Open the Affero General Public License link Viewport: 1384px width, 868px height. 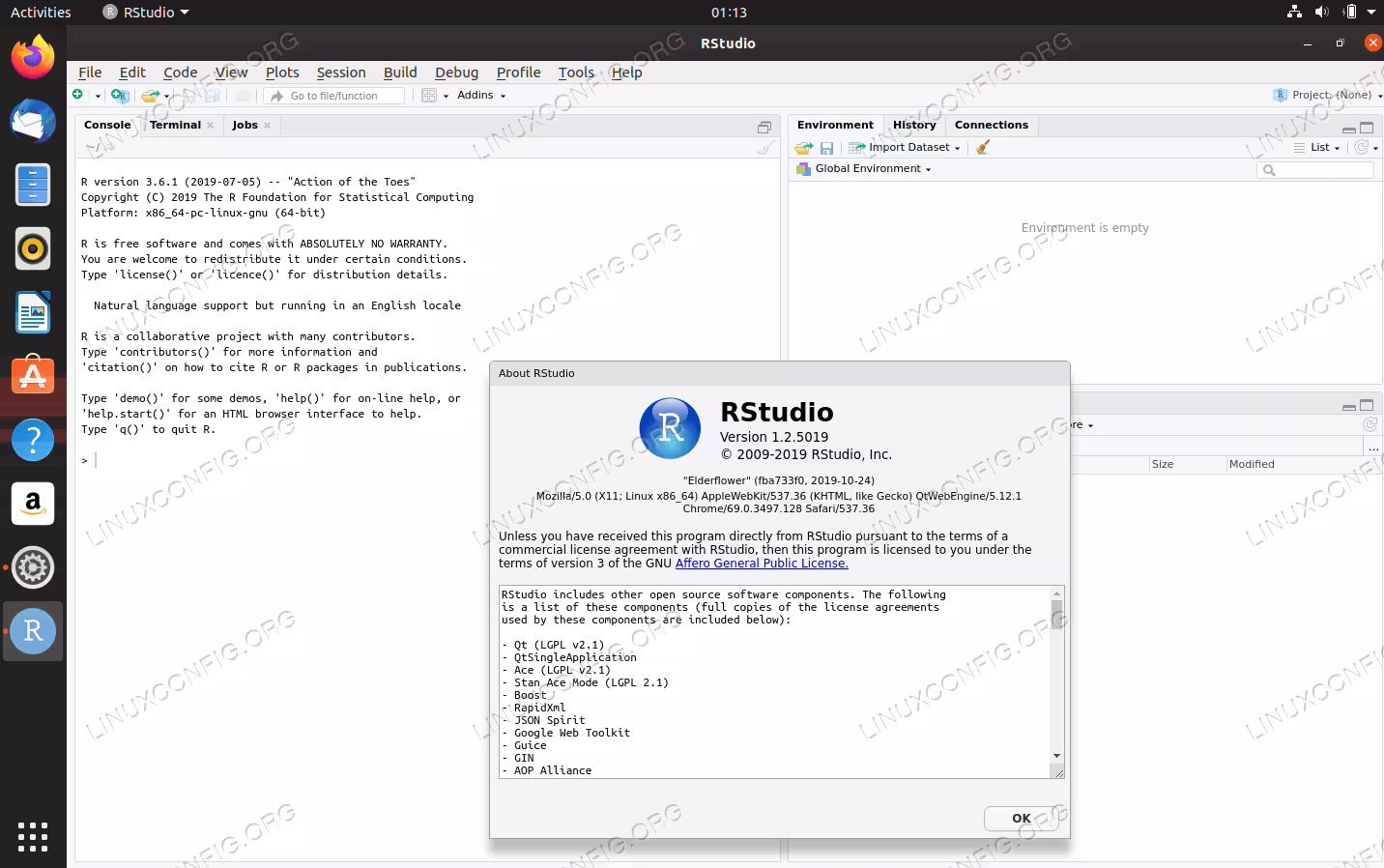[762, 564]
